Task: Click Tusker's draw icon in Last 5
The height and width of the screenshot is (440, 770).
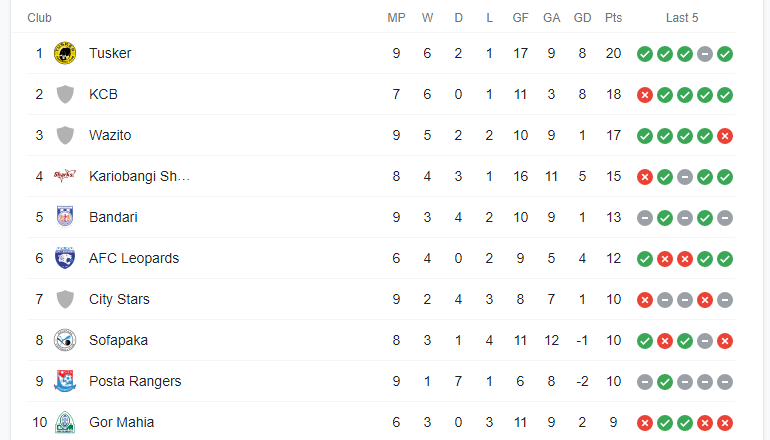Action: click(705, 54)
